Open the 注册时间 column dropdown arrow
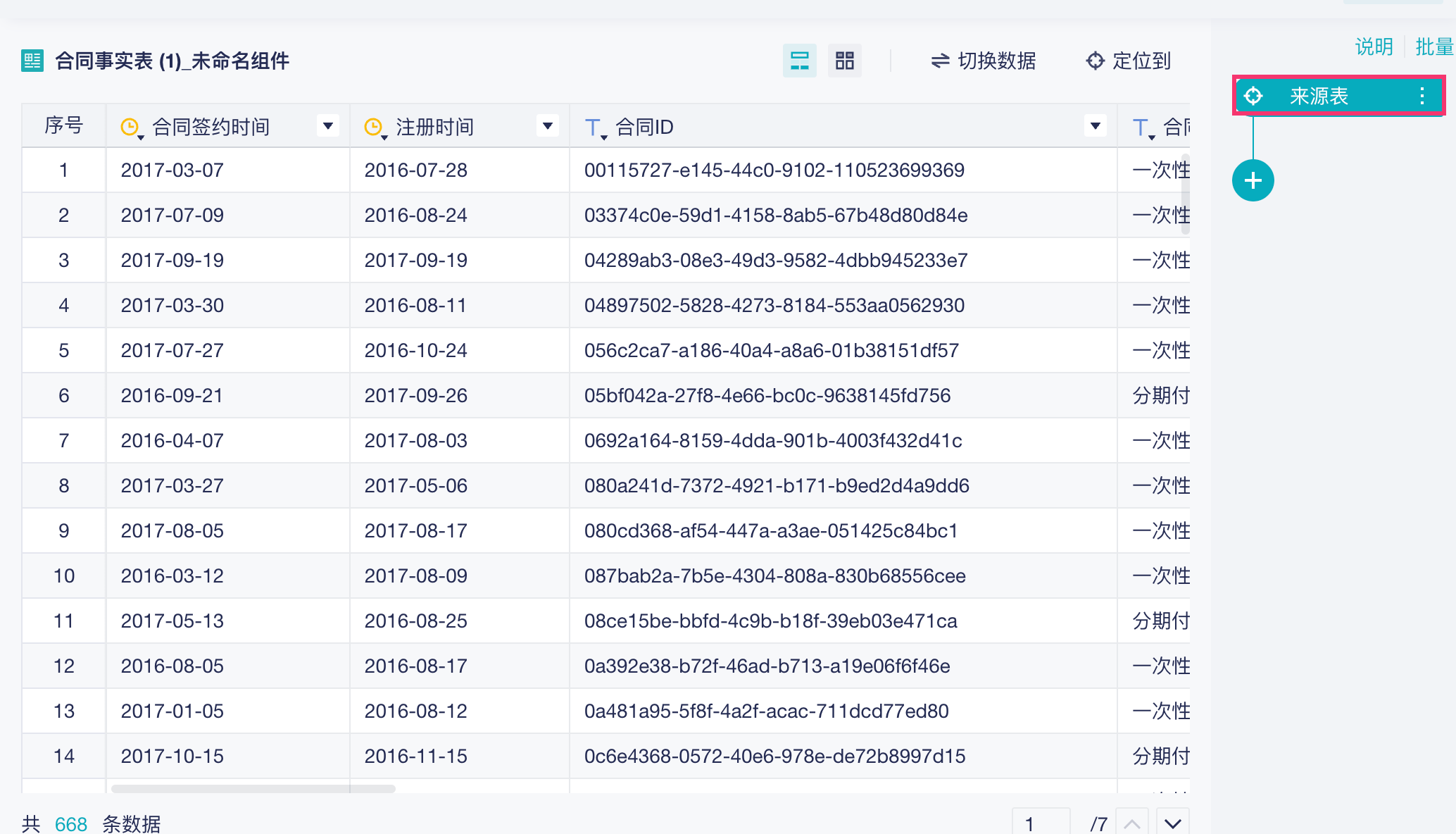This screenshot has width=1456, height=834. [547, 126]
